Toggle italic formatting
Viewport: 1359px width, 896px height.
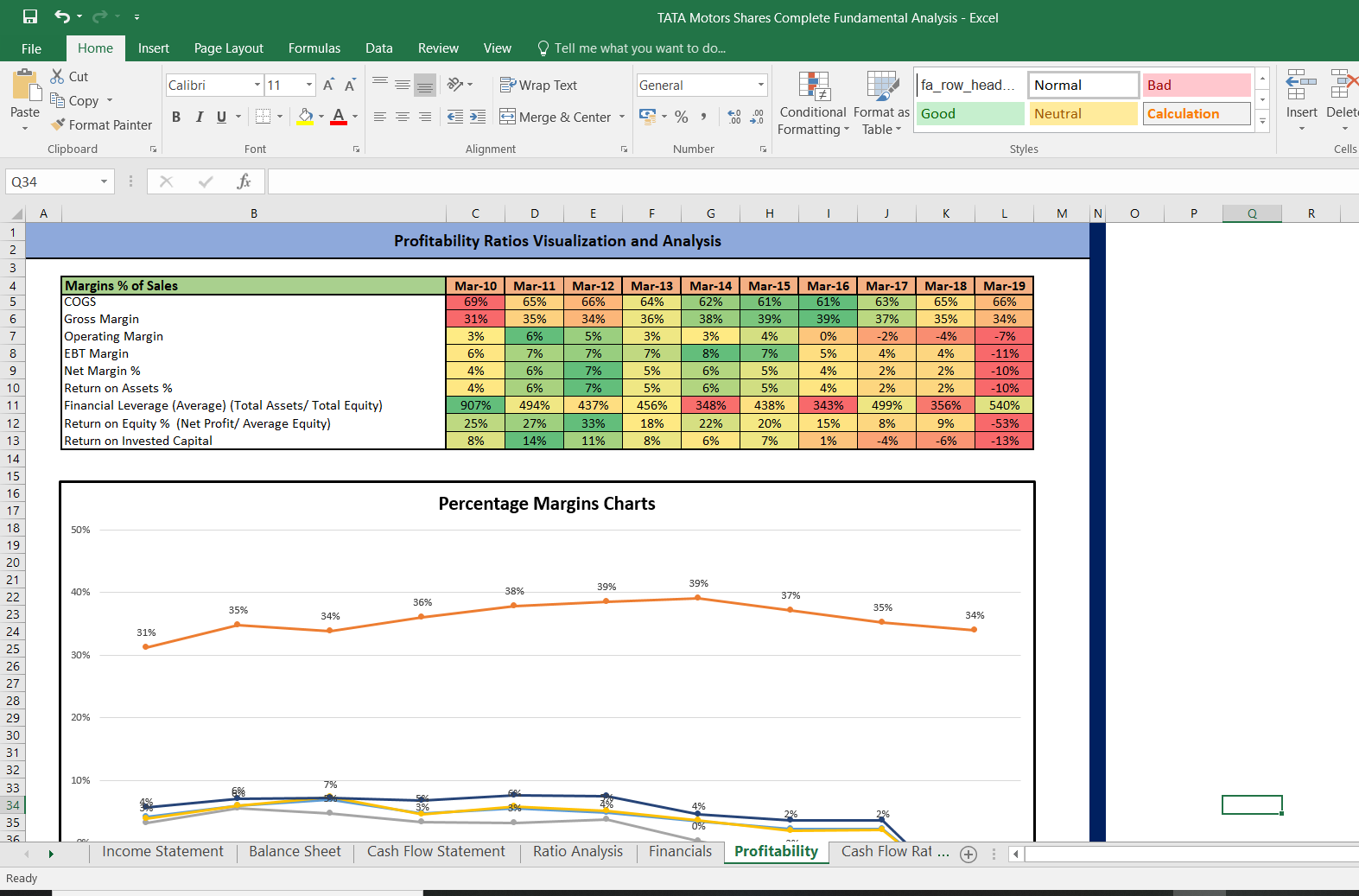pos(200,117)
